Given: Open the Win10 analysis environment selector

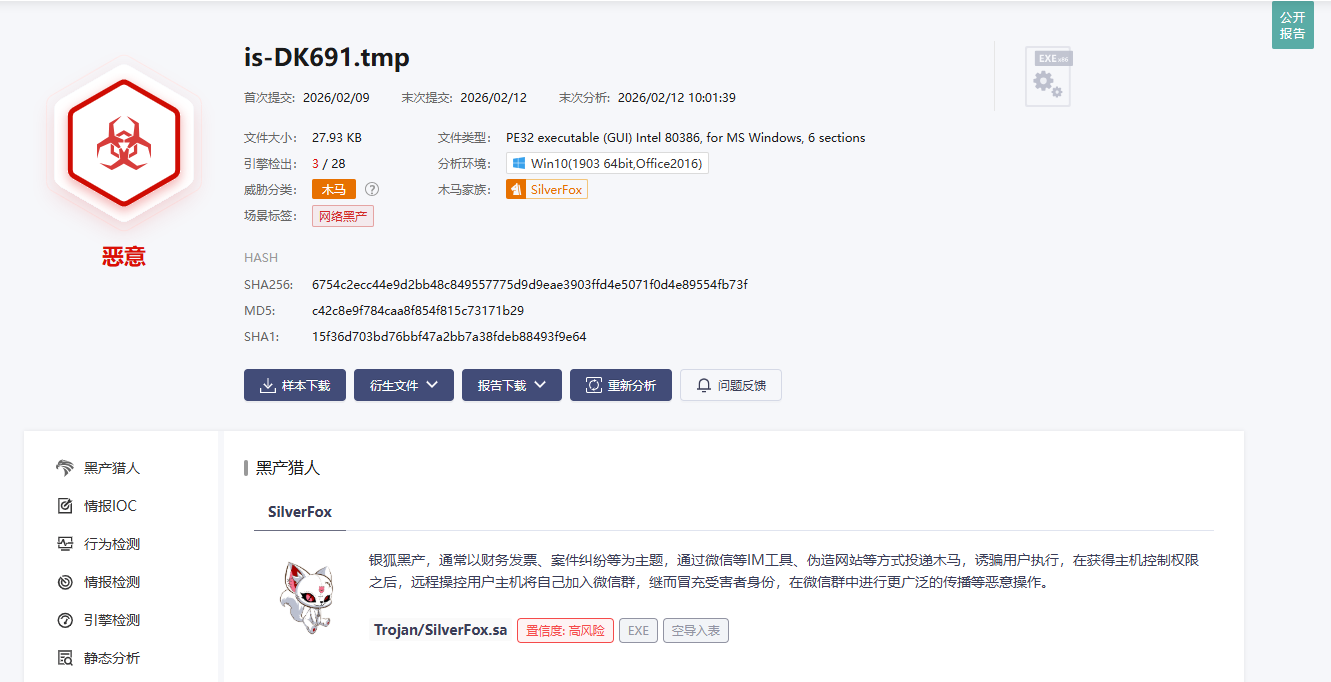Looking at the screenshot, I should 607,163.
